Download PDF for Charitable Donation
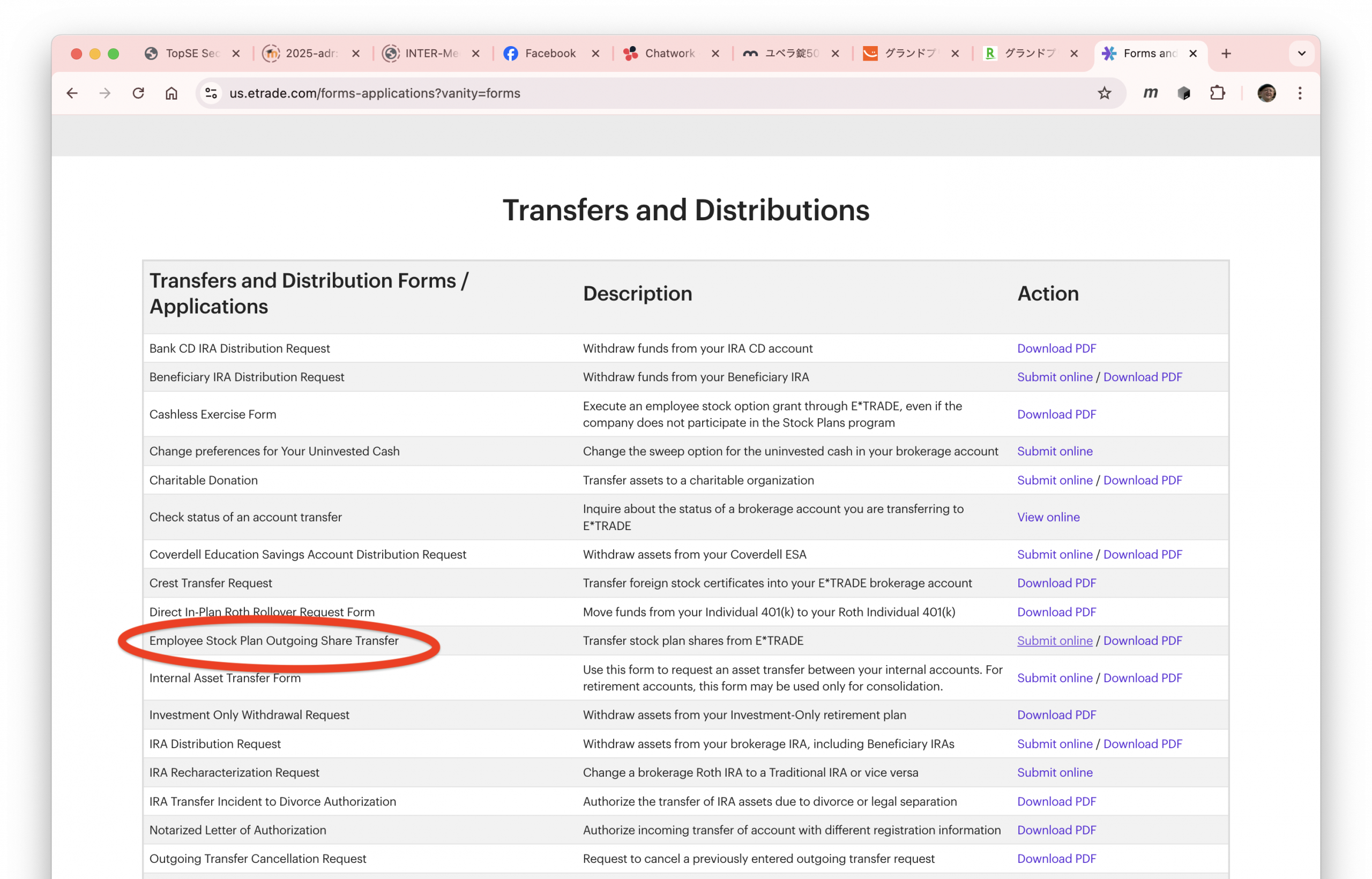 (x=1142, y=480)
